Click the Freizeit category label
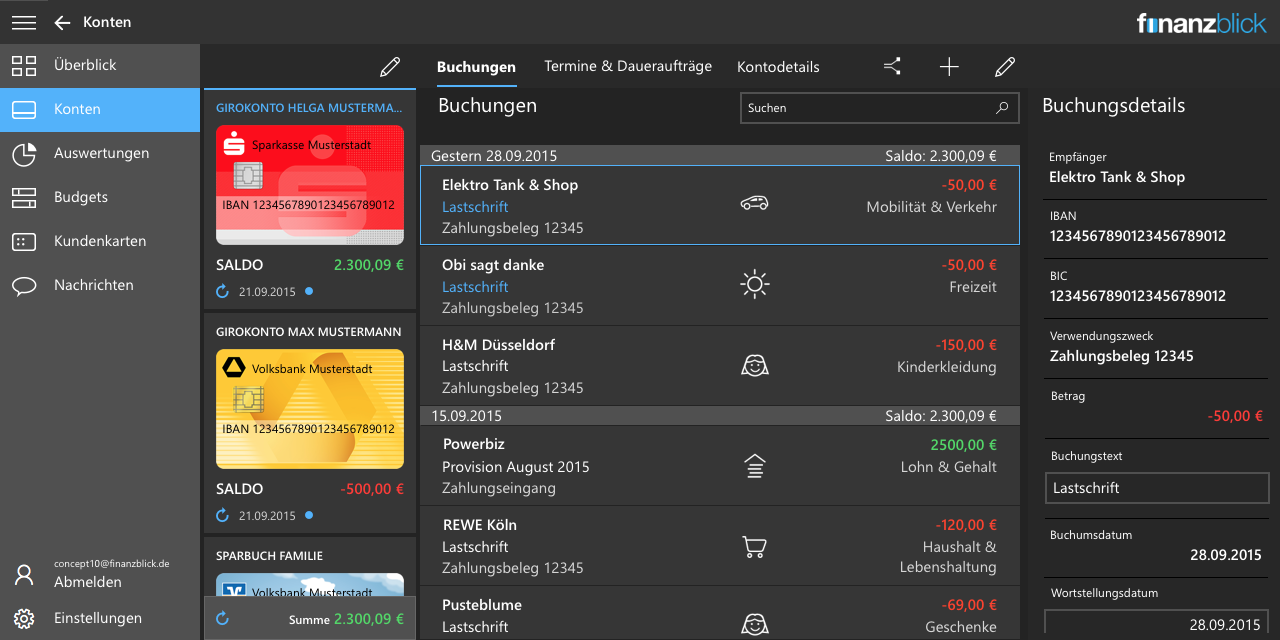Image resolution: width=1280 pixels, height=640 pixels. point(973,287)
